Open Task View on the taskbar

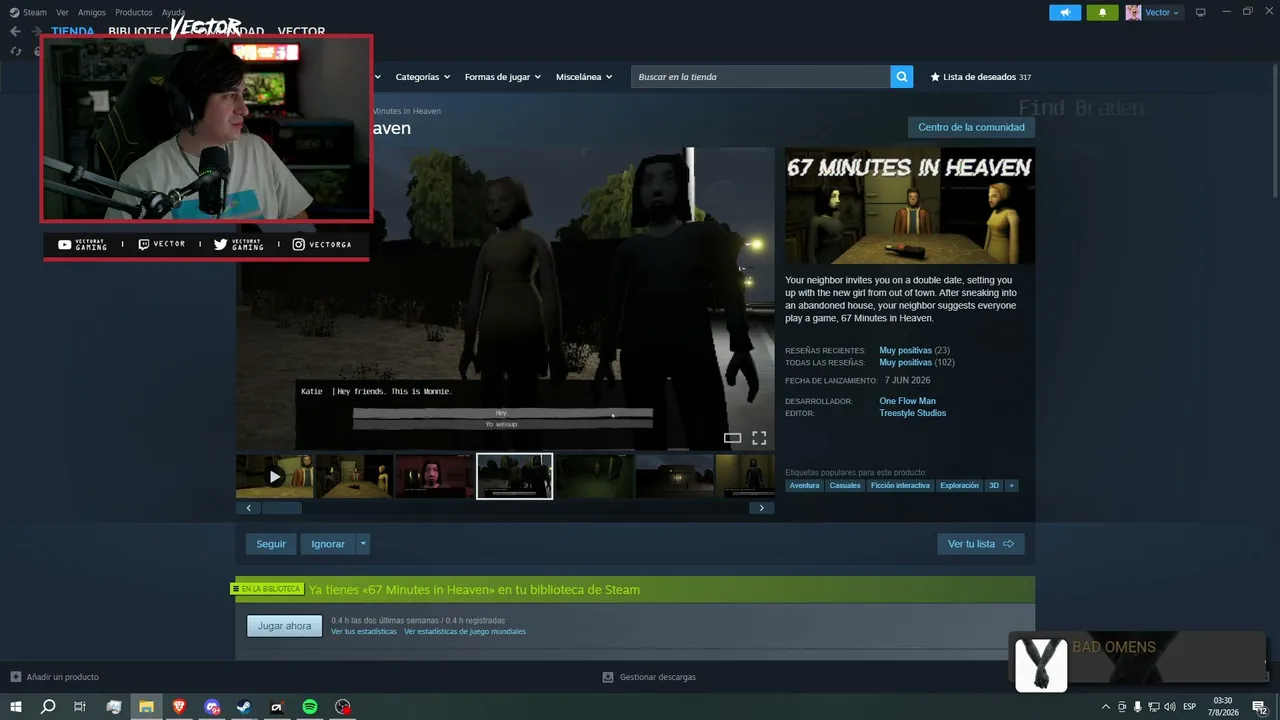80,707
